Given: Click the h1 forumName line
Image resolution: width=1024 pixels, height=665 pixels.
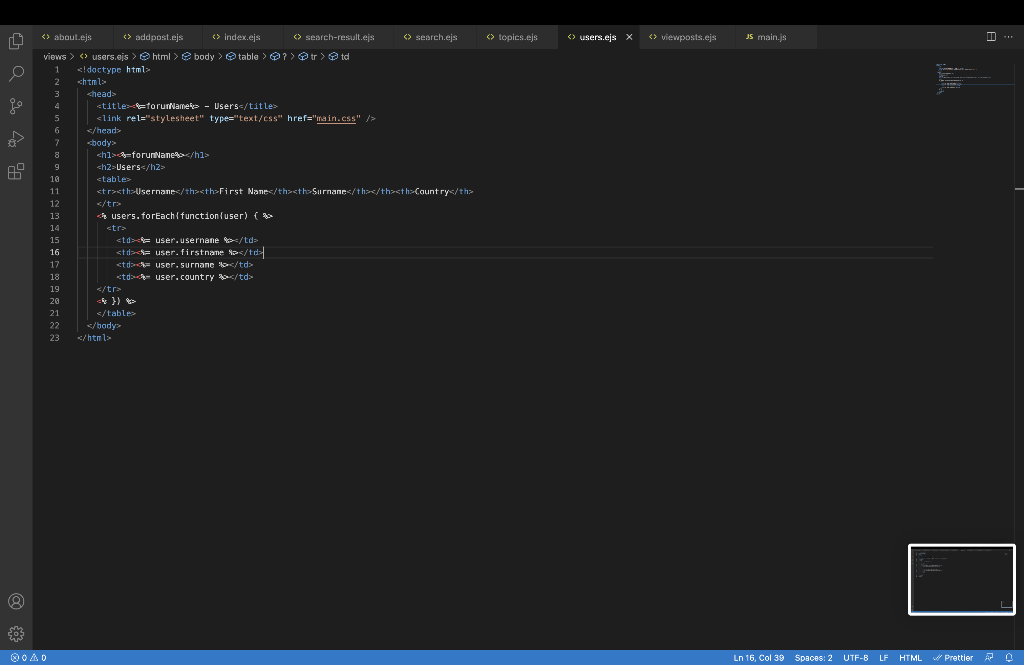Looking at the screenshot, I should tap(153, 155).
